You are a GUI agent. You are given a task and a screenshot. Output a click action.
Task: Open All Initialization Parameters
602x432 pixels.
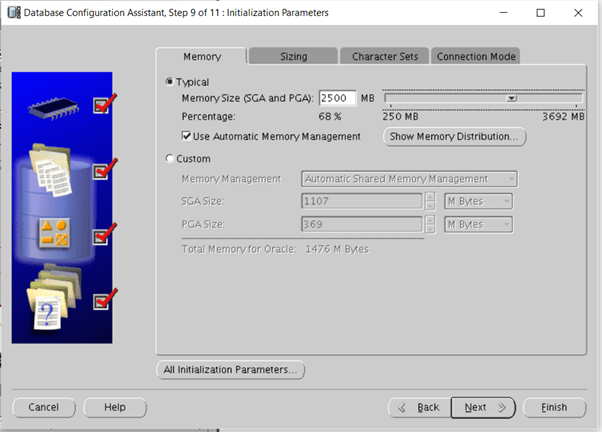[230, 370]
